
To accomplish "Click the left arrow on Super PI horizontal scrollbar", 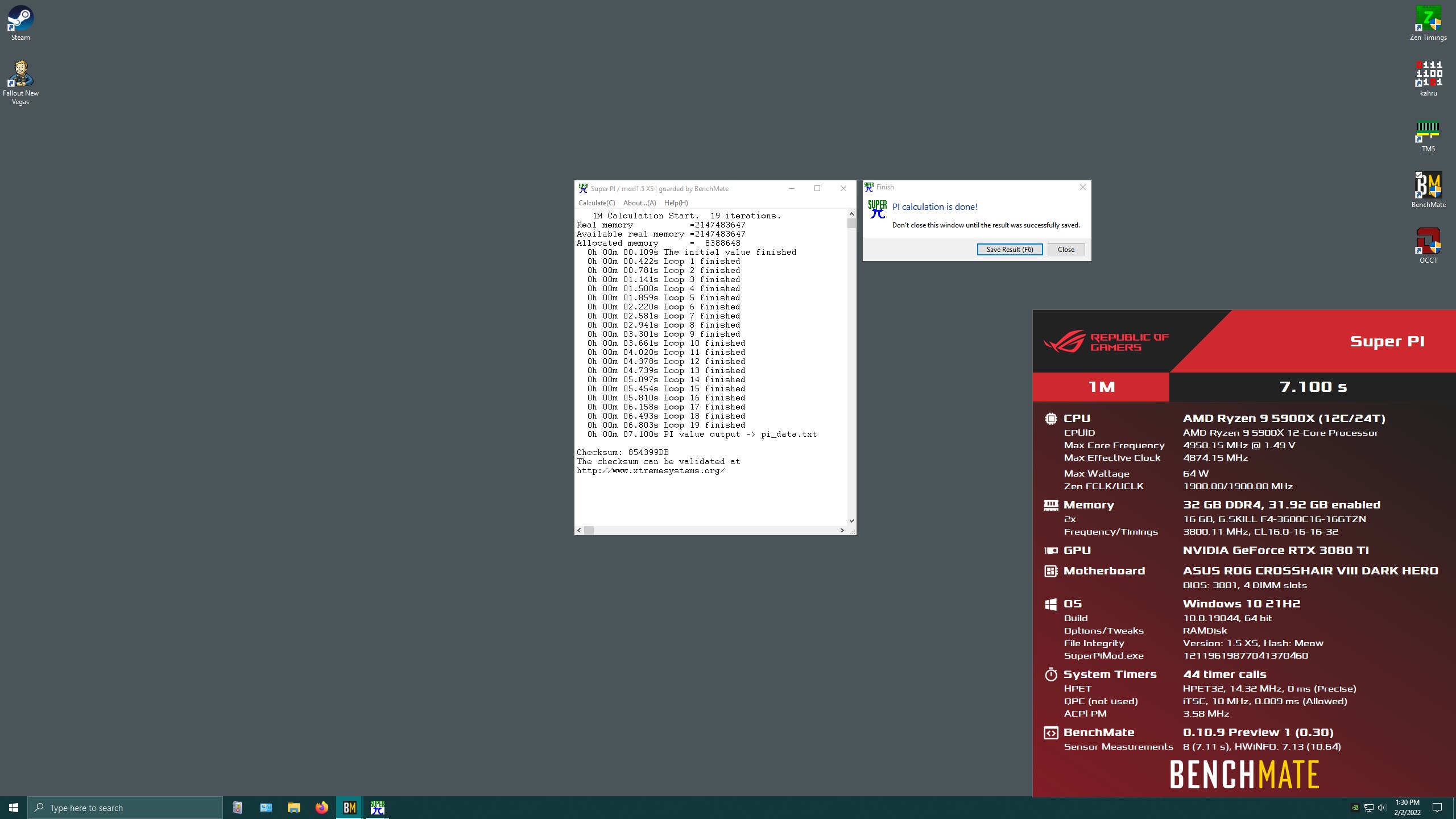I will tap(579, 530).
